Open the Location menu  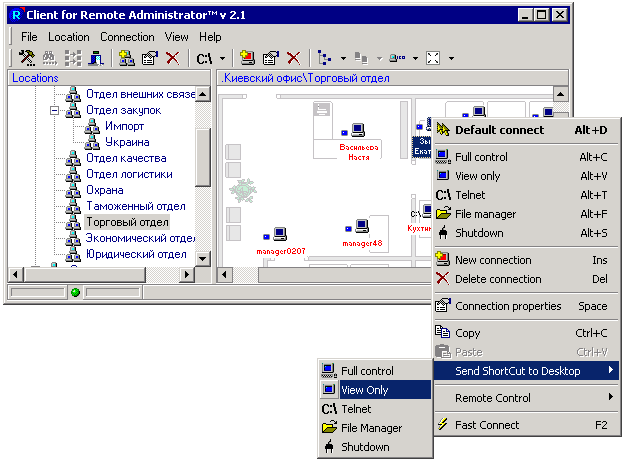pyautogui.click(x=69, y=37)
